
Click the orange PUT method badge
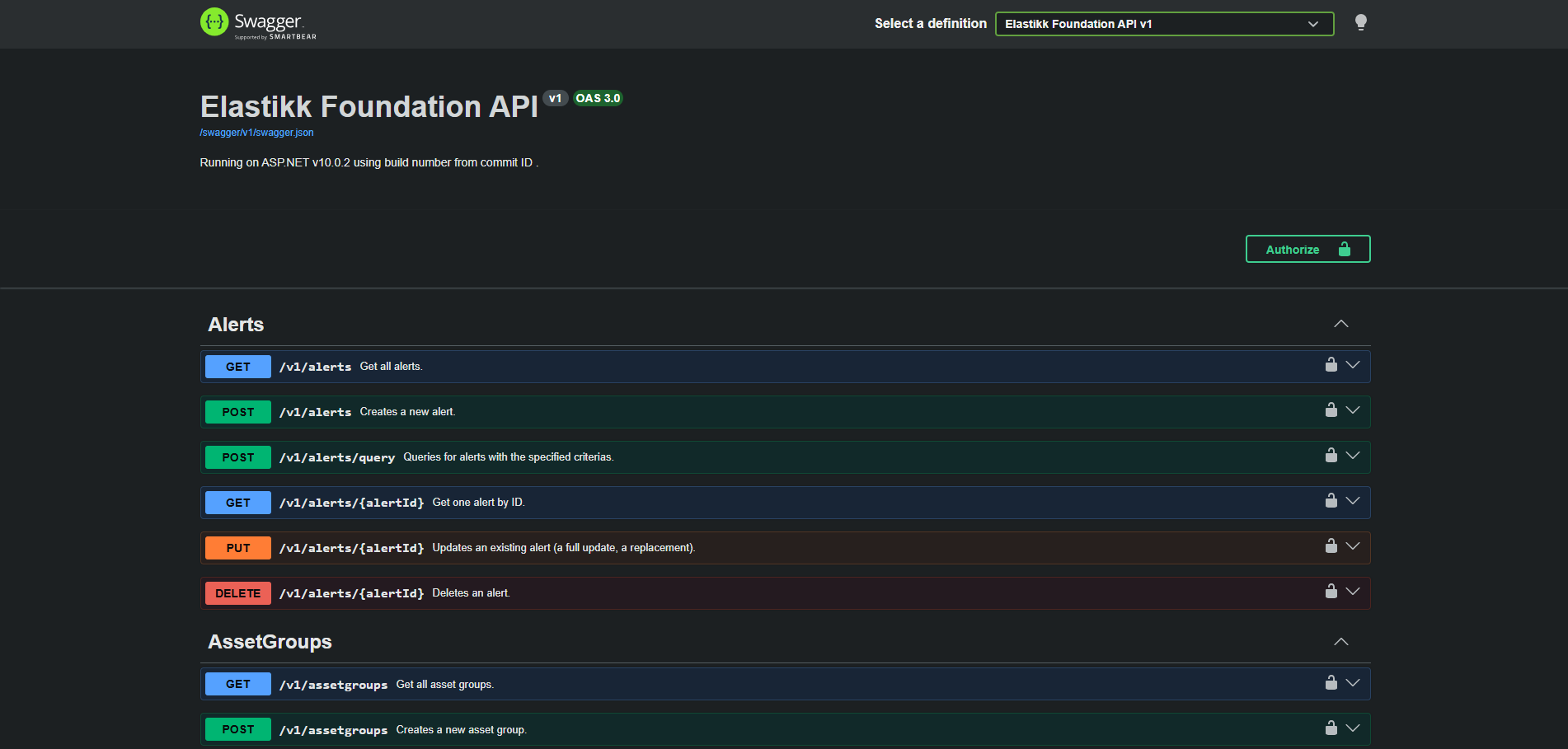tap(237, 548)
